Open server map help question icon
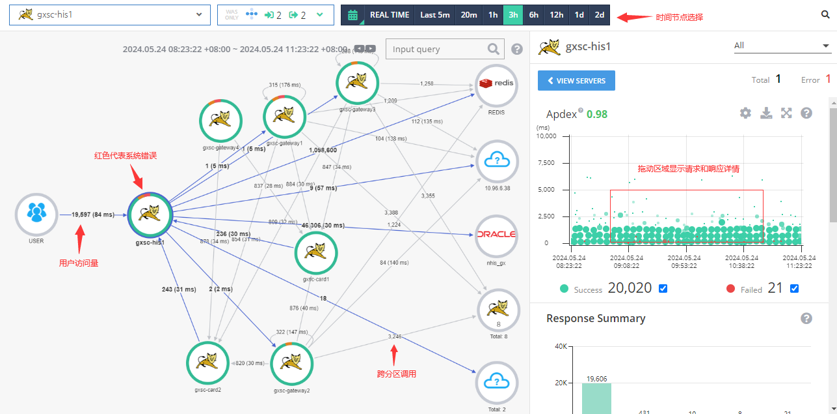The width and height of the screenshot is (837, 414). [x=517, y=49]
